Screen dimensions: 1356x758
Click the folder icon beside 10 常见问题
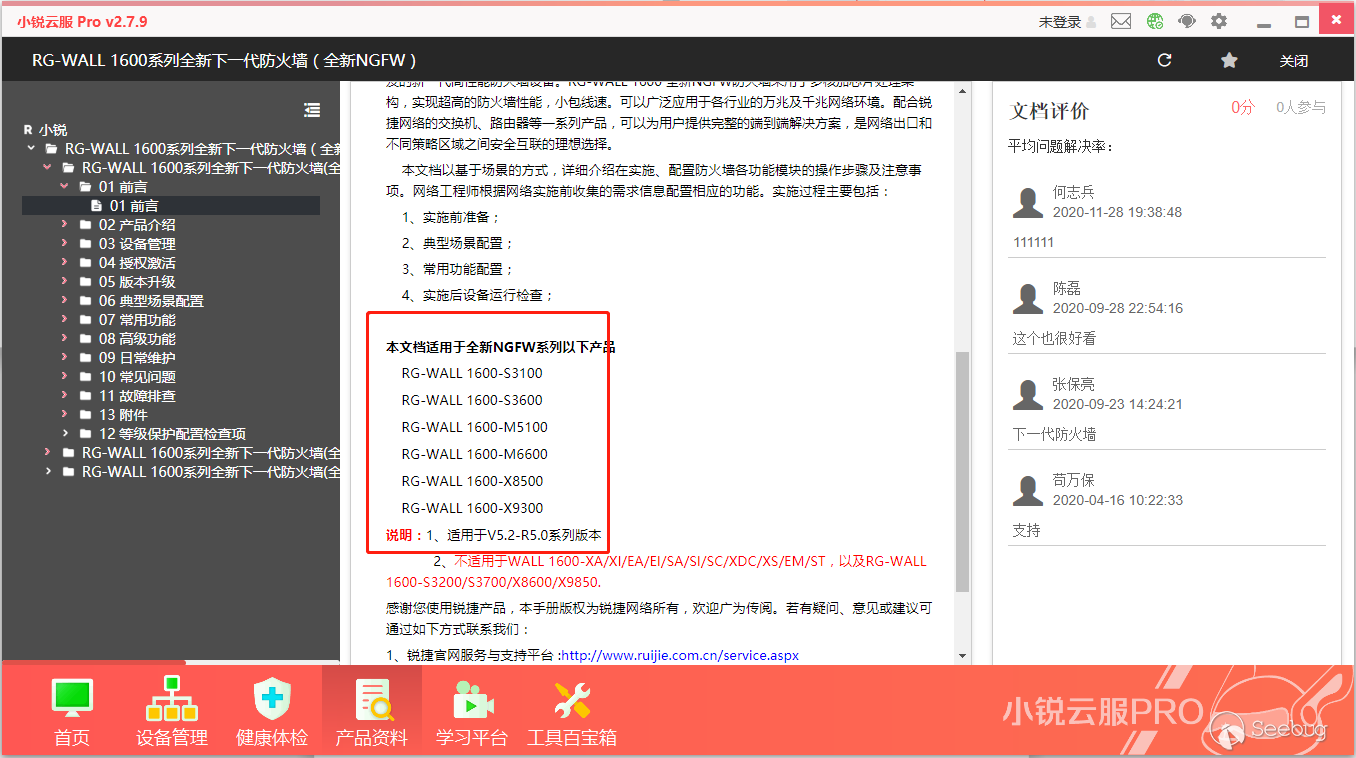point(85,377)
